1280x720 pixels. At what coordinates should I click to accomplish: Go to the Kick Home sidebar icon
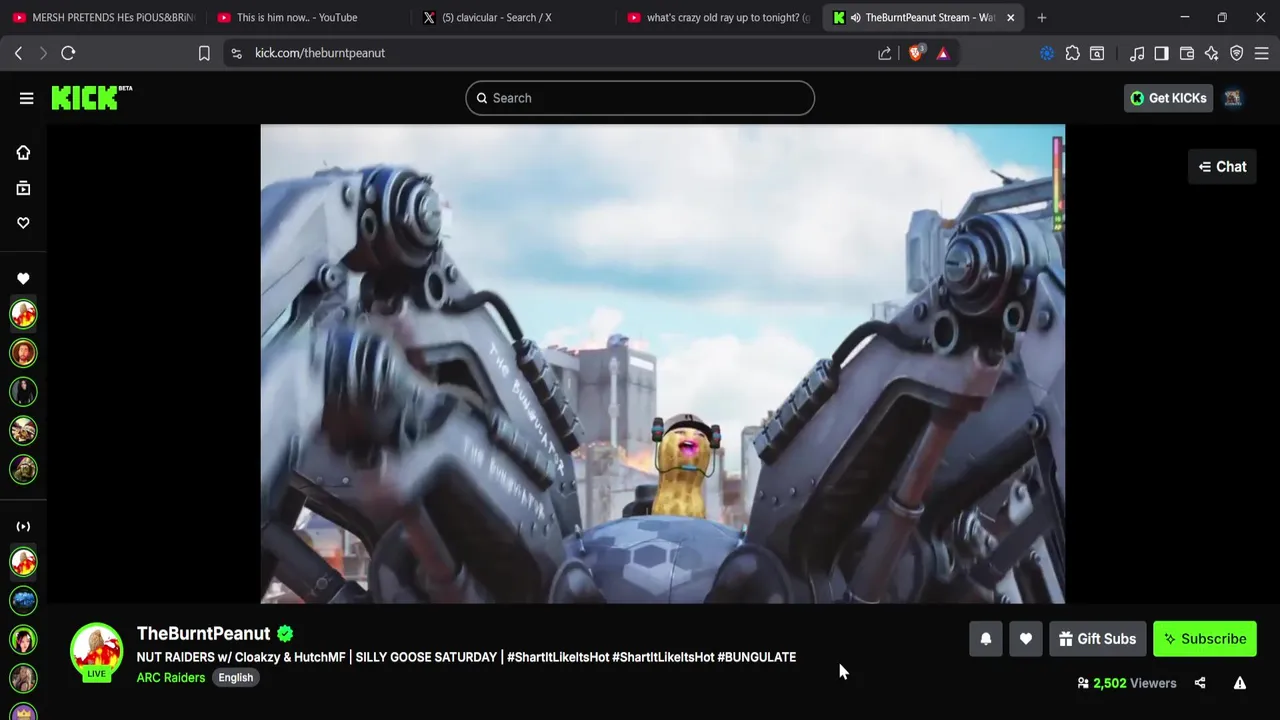click(23, 153)
